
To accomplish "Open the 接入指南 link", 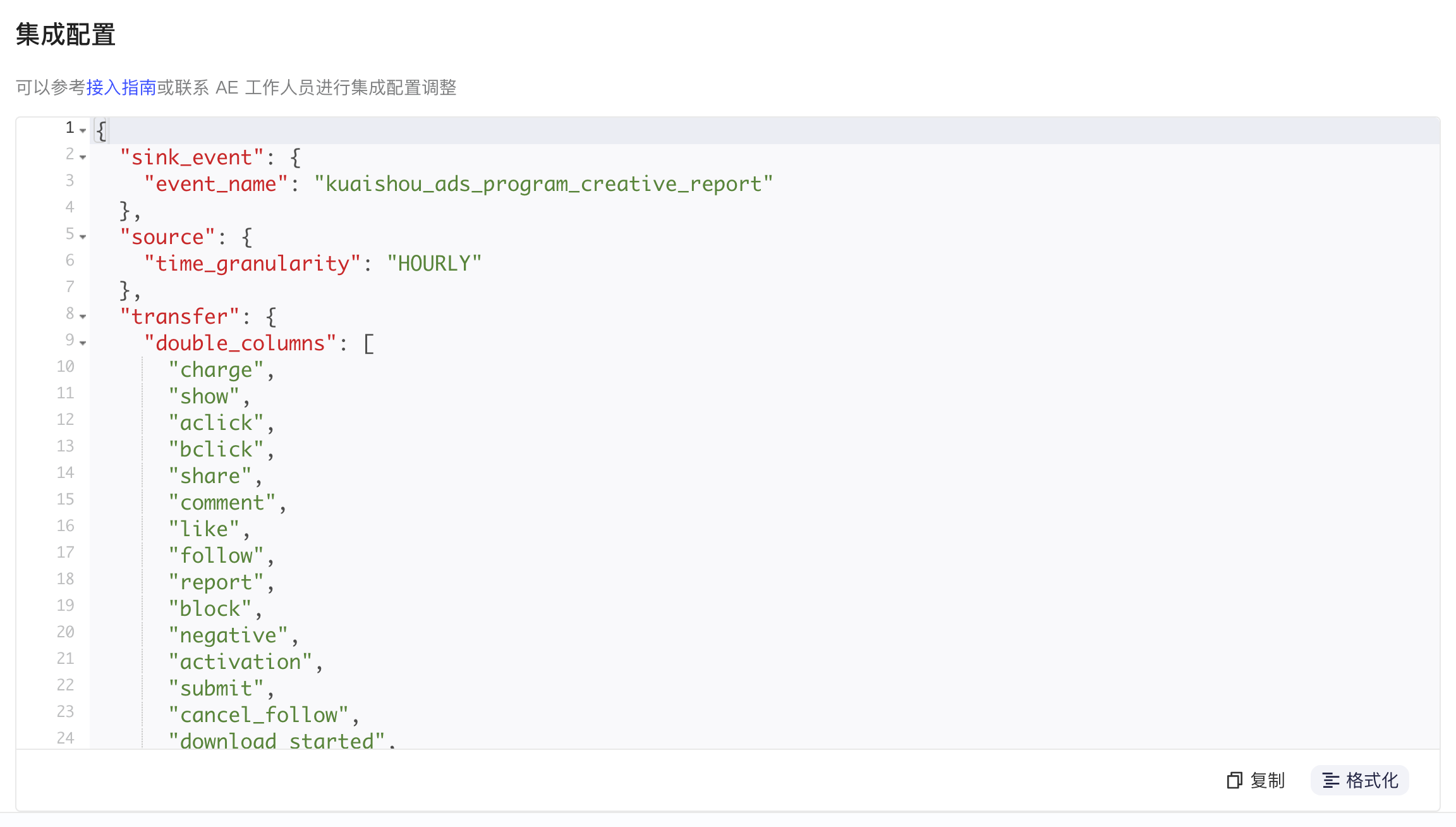I will [x=121, y=87].
